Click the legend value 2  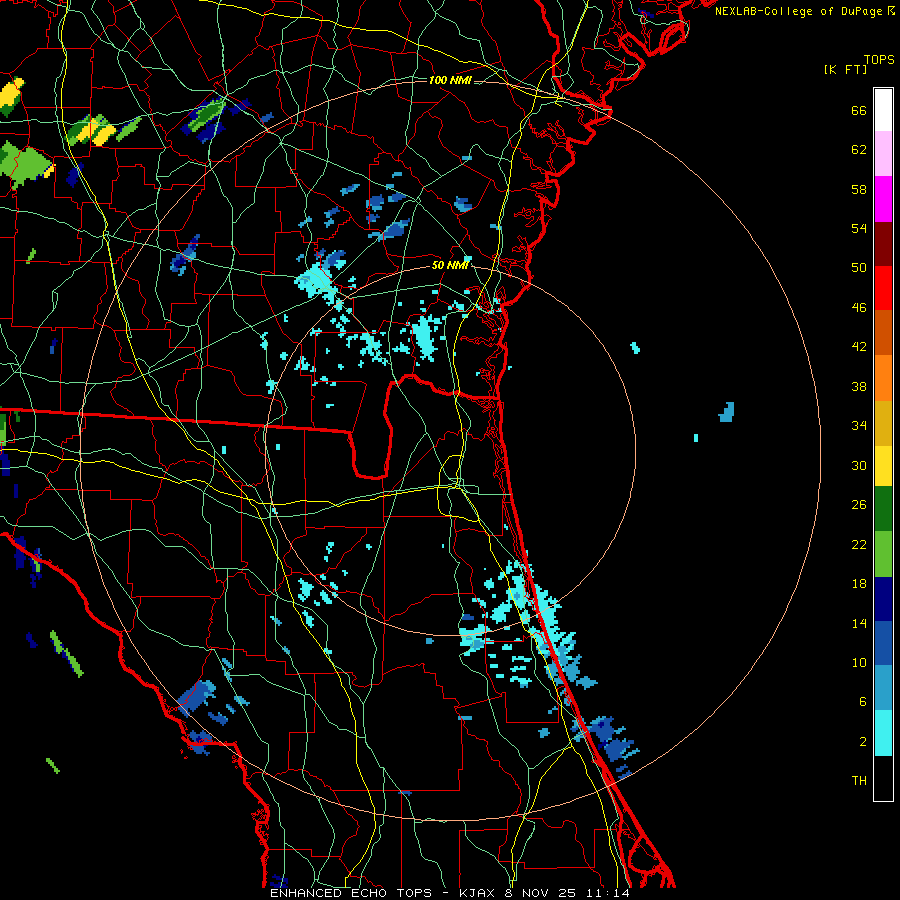click(863, 742)
